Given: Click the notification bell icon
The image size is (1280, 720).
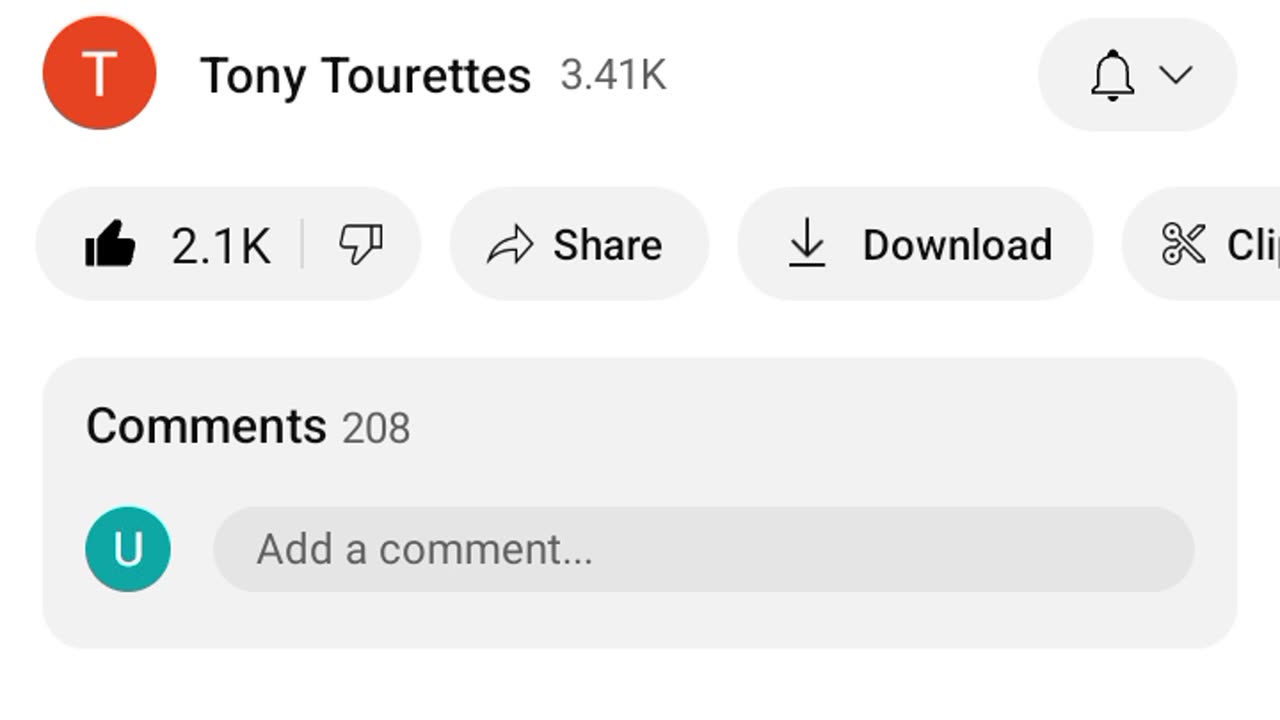Looking at the screenshot, I should pyautogui.click(x=1113, y=75).
